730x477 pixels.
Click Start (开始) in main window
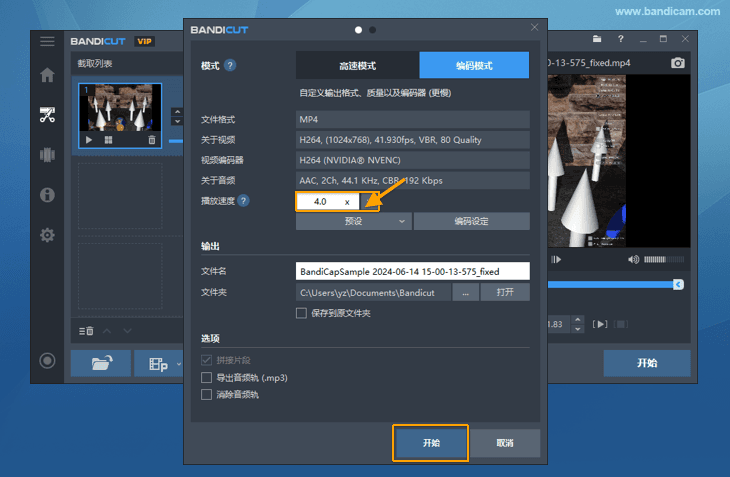647,363
